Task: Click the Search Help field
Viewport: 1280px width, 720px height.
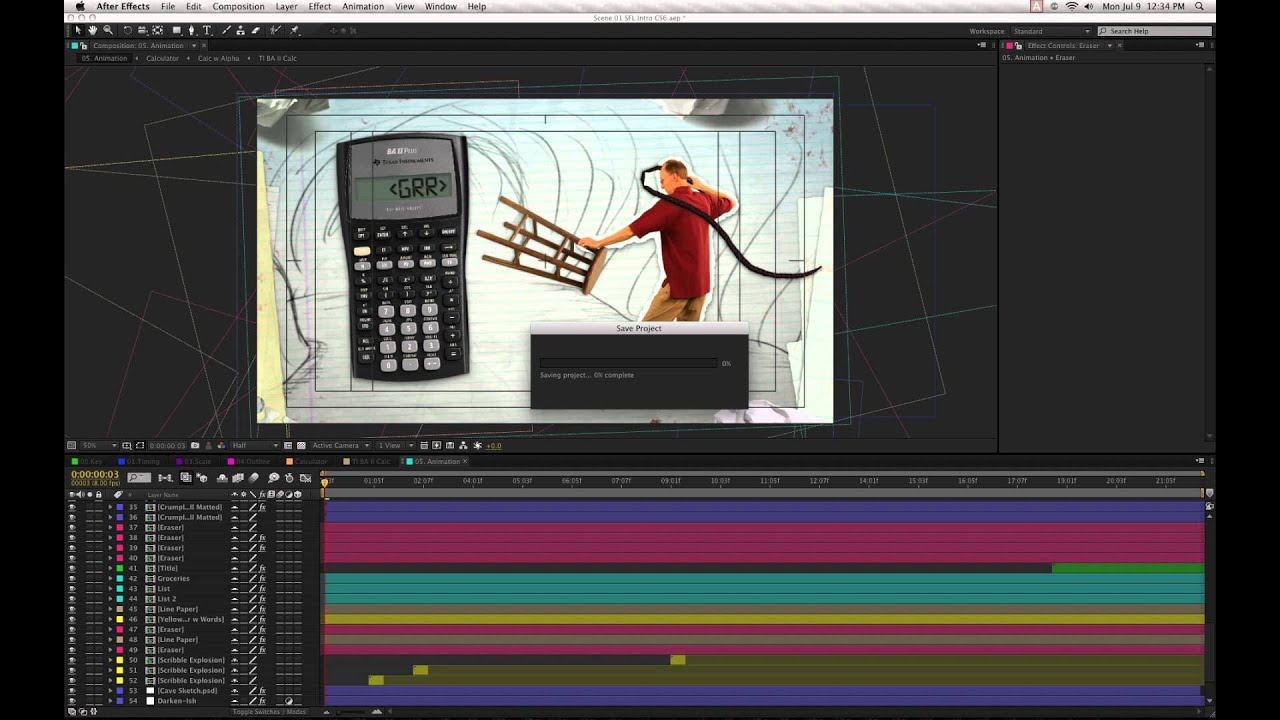Action: [x=1153, y=31]
